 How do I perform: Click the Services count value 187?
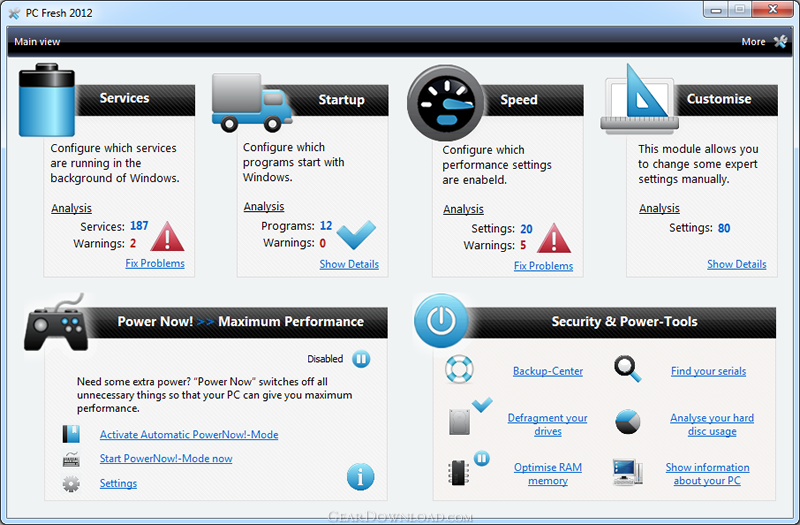pyautogui.click(x=139, y=226)
